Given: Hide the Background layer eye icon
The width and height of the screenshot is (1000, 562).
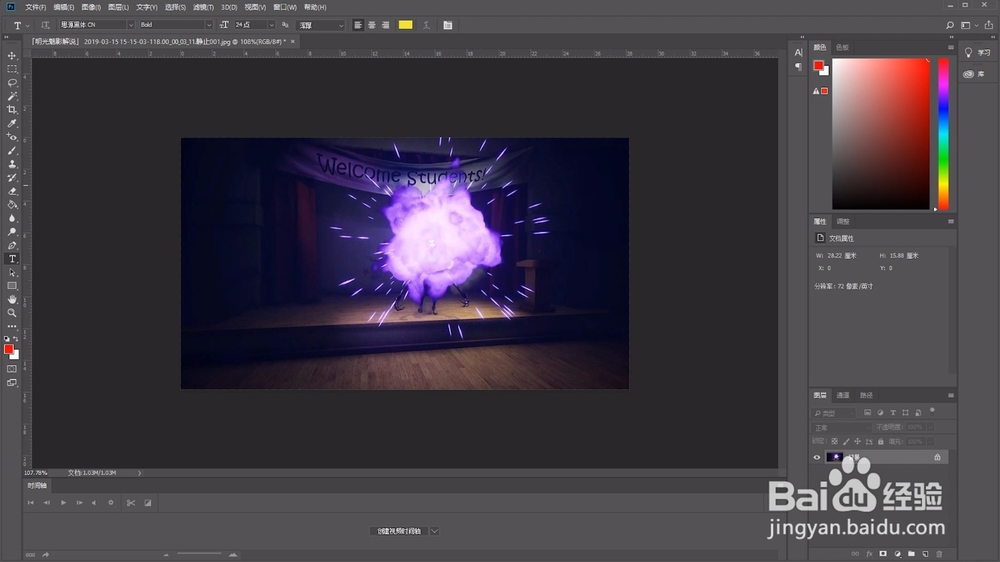Looking at the screenshot, I should pyautogui.click(x=816, y=457).
